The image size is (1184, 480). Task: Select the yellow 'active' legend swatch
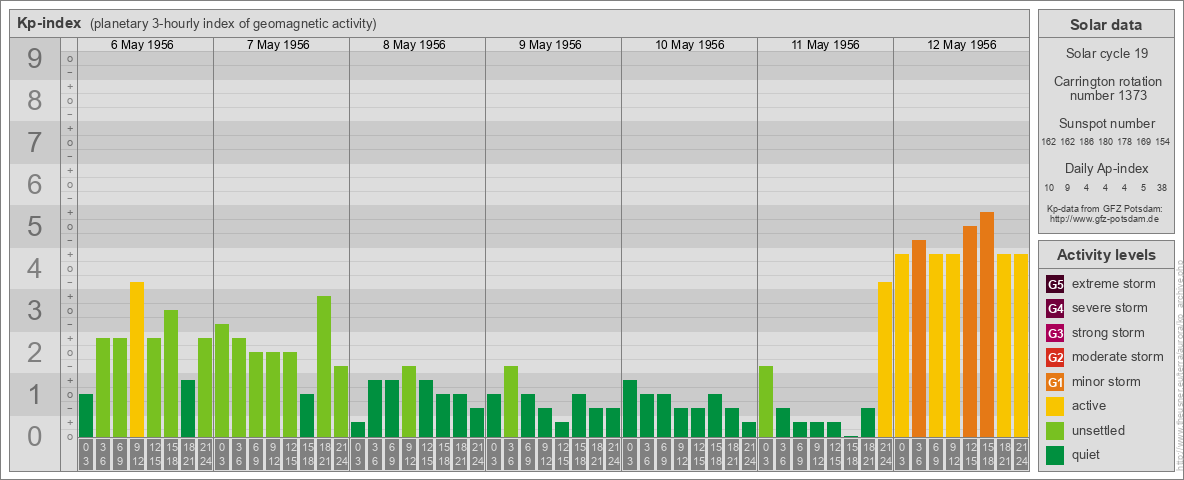(1055, 406)
